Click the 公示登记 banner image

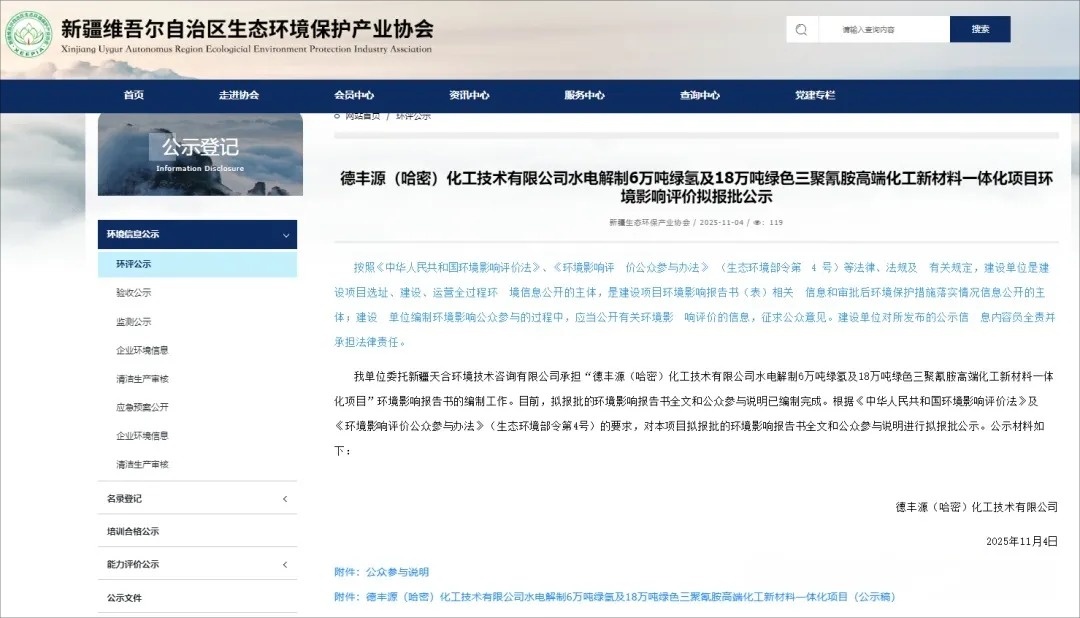[x=200, y=153]
